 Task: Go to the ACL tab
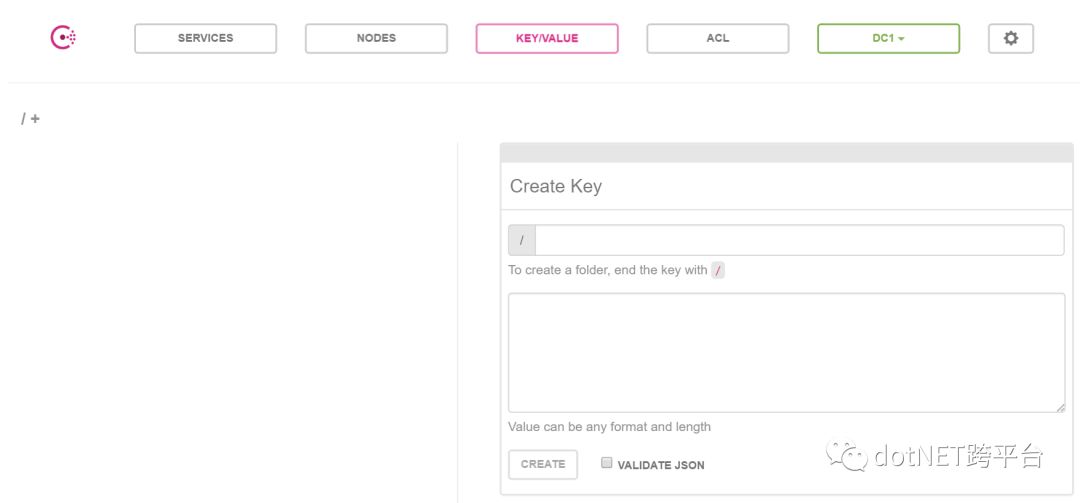click(717, 38)
